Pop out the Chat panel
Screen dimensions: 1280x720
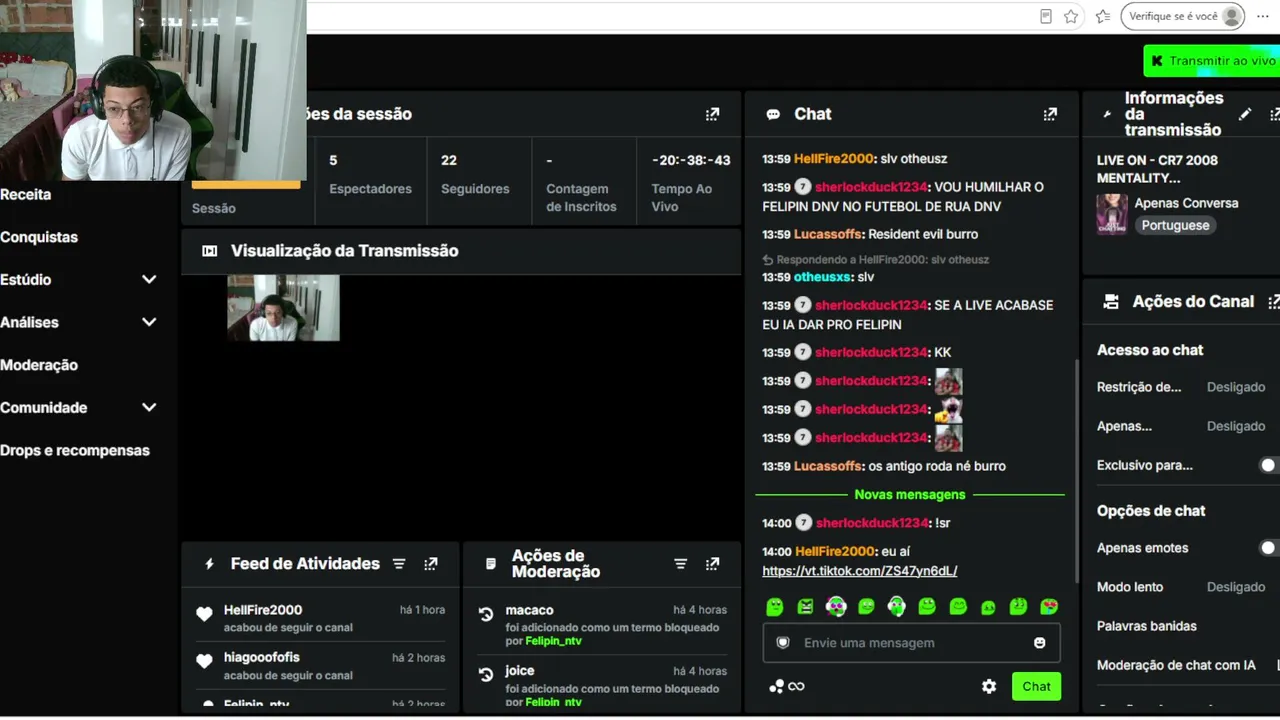[1050, 114]
